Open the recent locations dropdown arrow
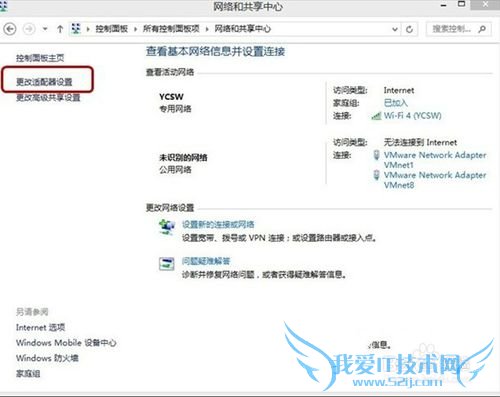This screenshot has height=397, width=500. (45, 29)
